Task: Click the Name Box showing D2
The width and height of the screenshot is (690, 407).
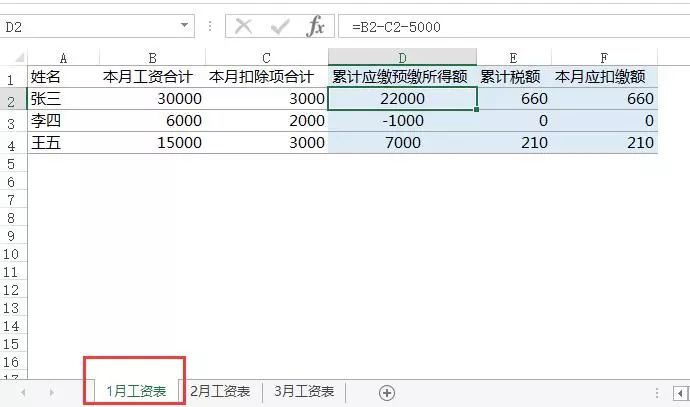Action: 97,26
